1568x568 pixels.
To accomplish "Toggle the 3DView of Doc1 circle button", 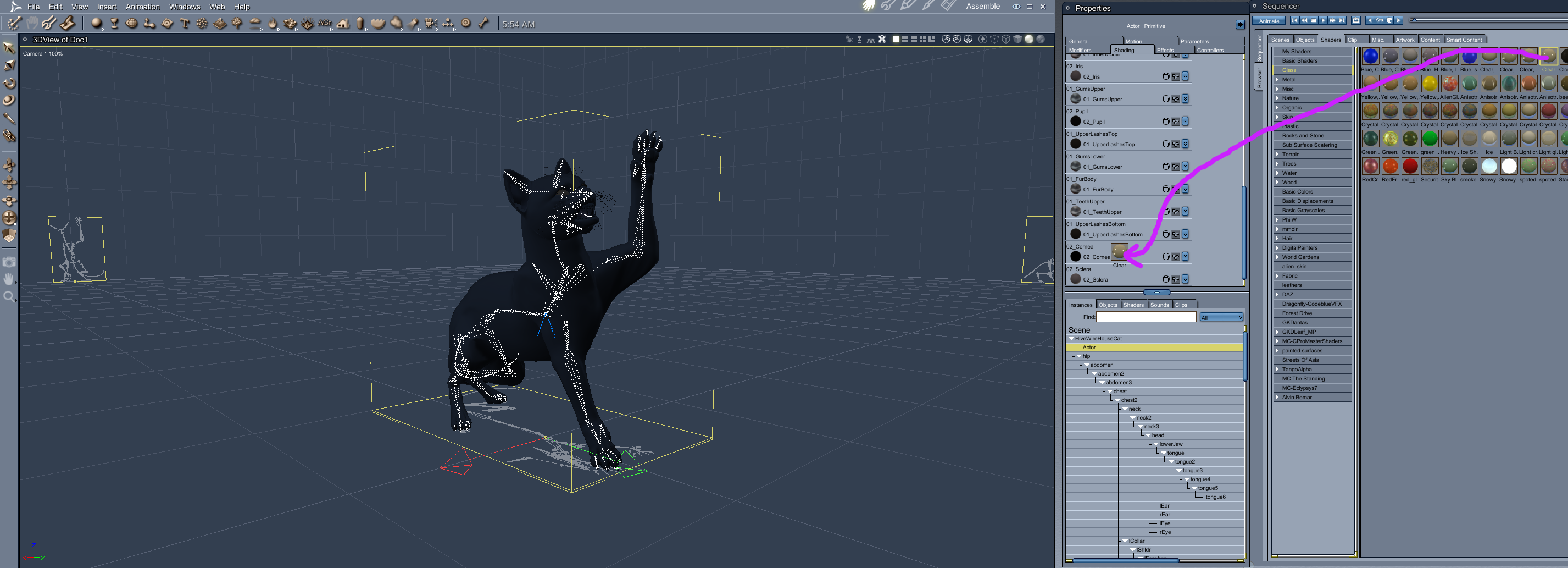I will point(26,40).
